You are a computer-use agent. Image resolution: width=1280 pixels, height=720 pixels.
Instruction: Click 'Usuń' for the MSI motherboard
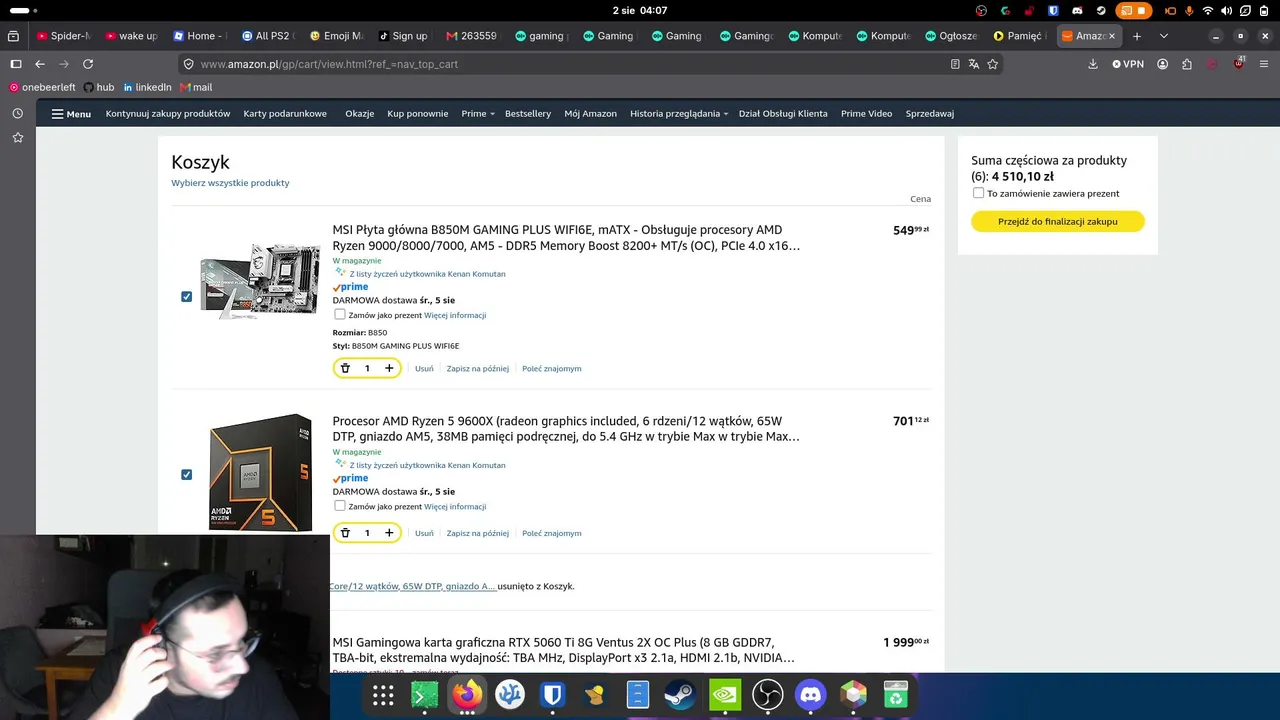pos(424,369)
